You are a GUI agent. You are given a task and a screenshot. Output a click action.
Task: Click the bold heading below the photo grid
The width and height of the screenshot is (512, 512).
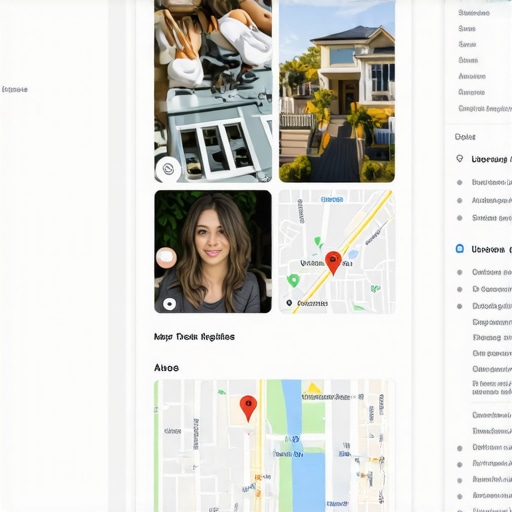click(194, 337)
